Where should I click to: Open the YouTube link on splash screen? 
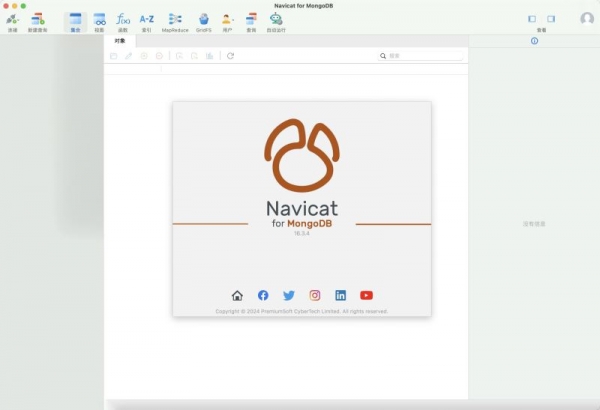pyautogui.click(x=366, y=295)
